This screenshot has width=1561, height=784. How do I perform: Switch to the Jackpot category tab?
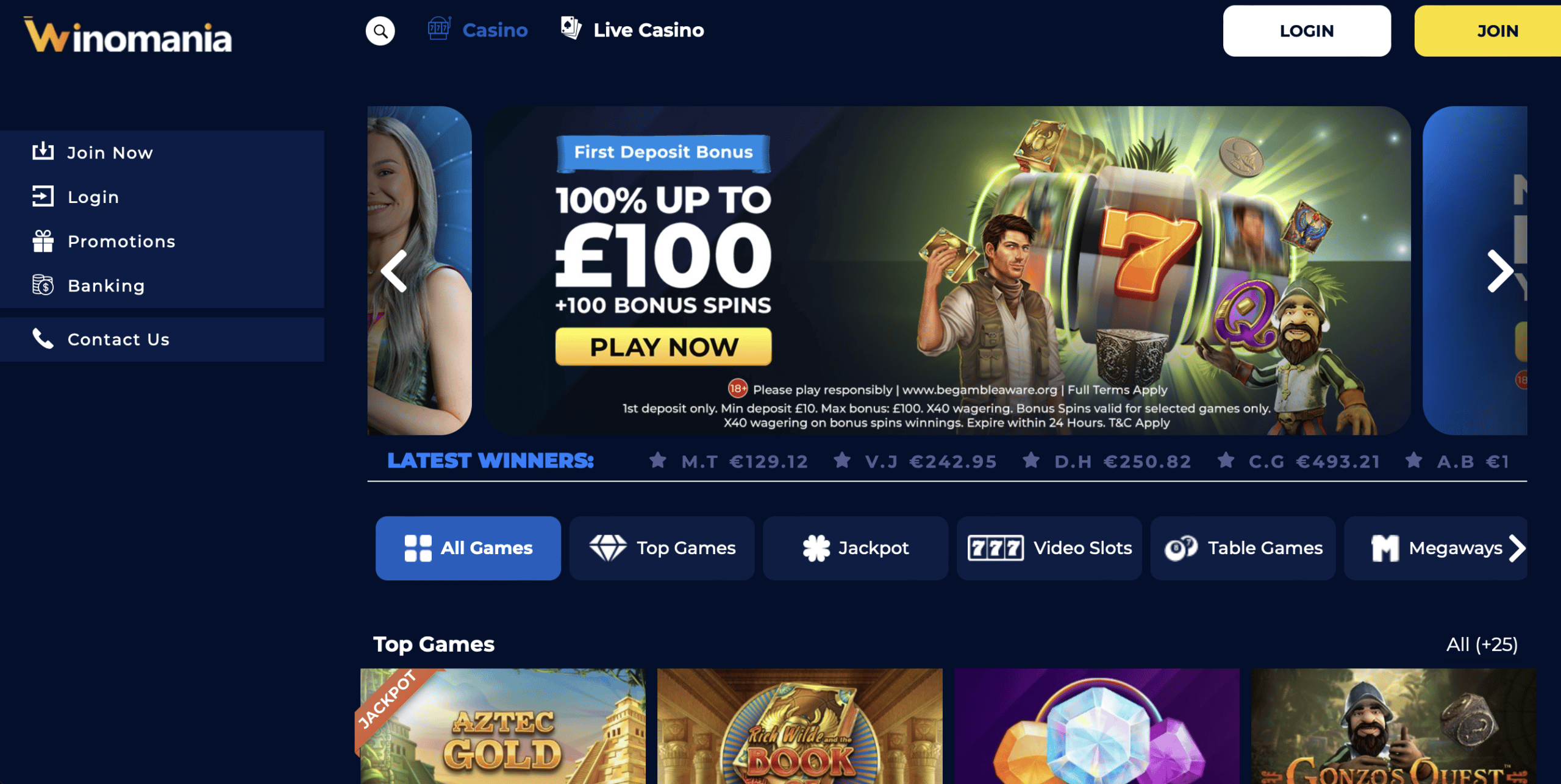pyautogui.click(x=856, y=548)
